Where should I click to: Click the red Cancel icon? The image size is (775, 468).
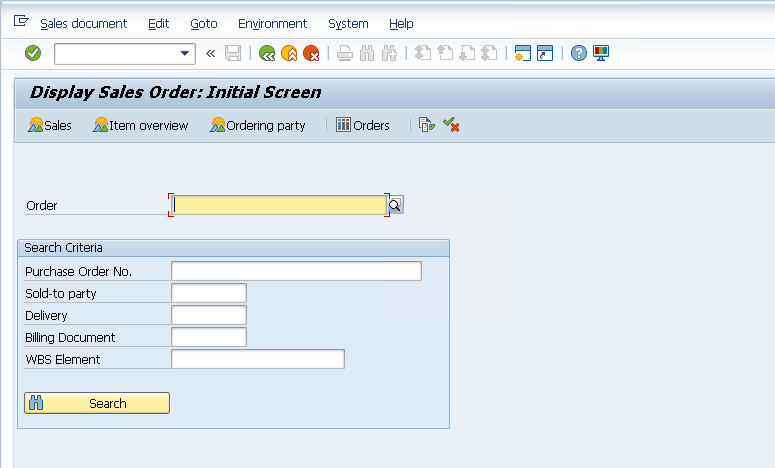point(311,53)
